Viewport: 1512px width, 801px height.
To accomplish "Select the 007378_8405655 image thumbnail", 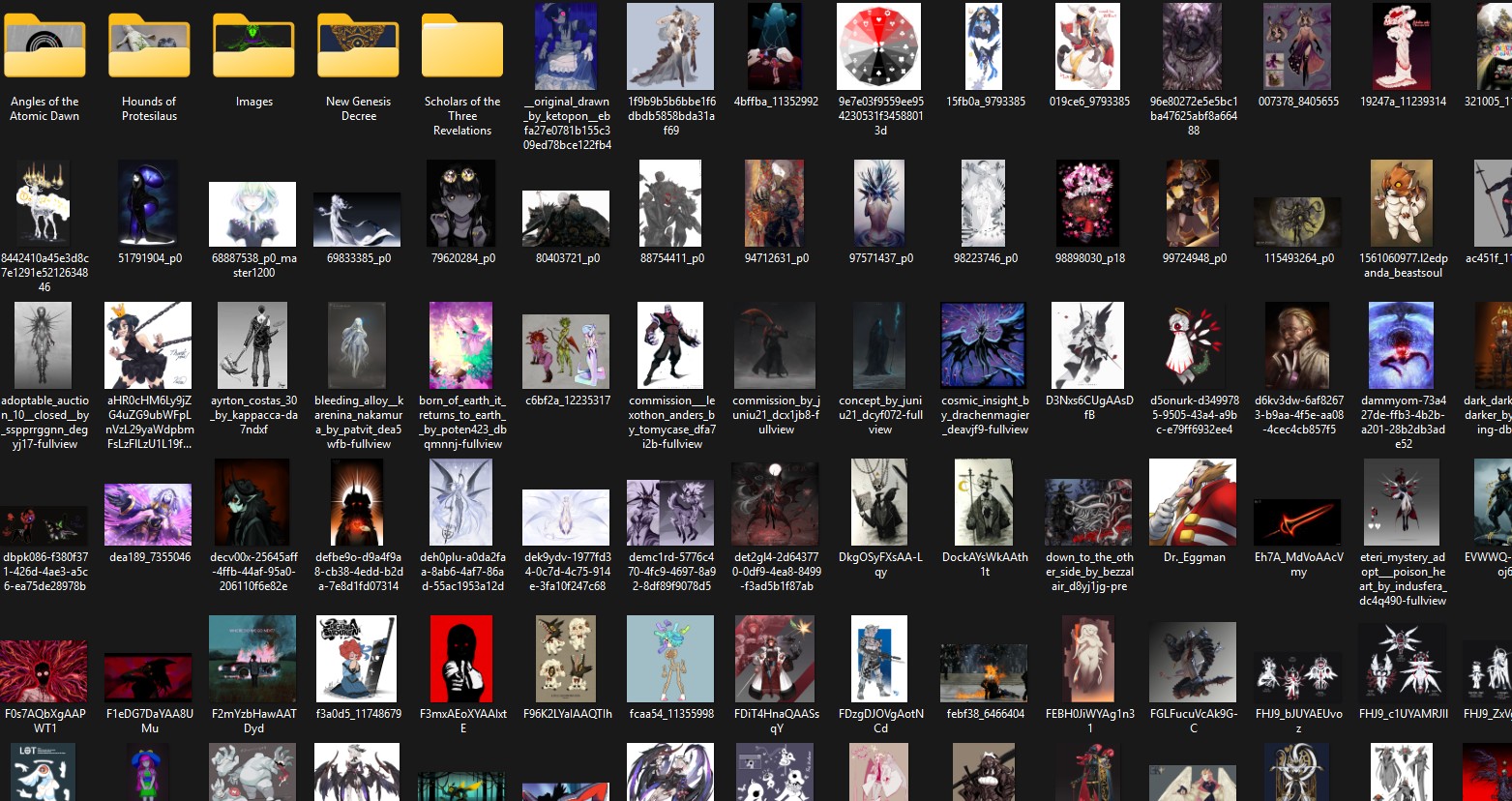I will (1298, 46).
